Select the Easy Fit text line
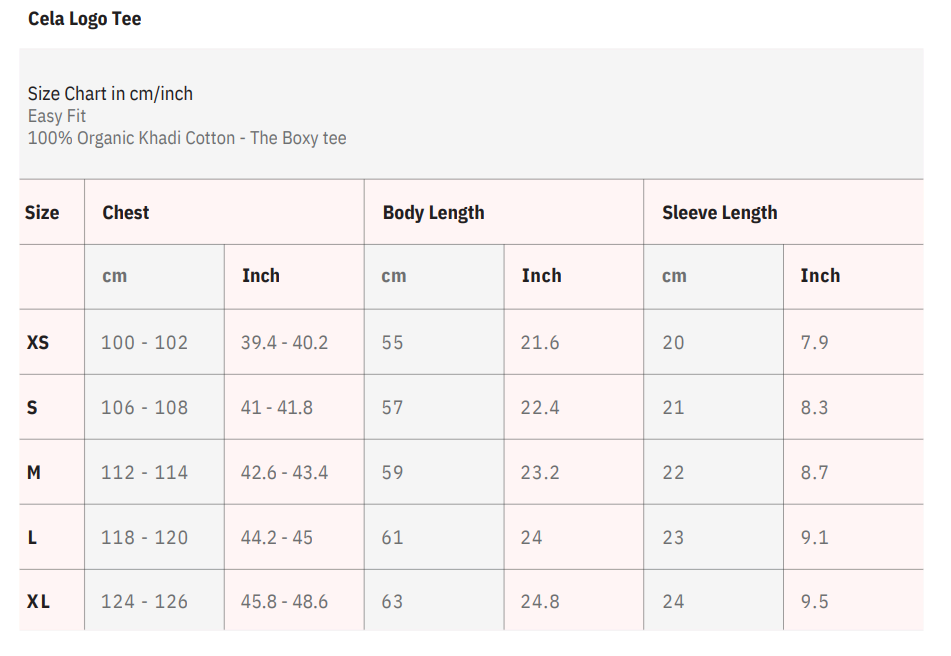The height and width of the screenshot is (656, 951). pos(57,116)
